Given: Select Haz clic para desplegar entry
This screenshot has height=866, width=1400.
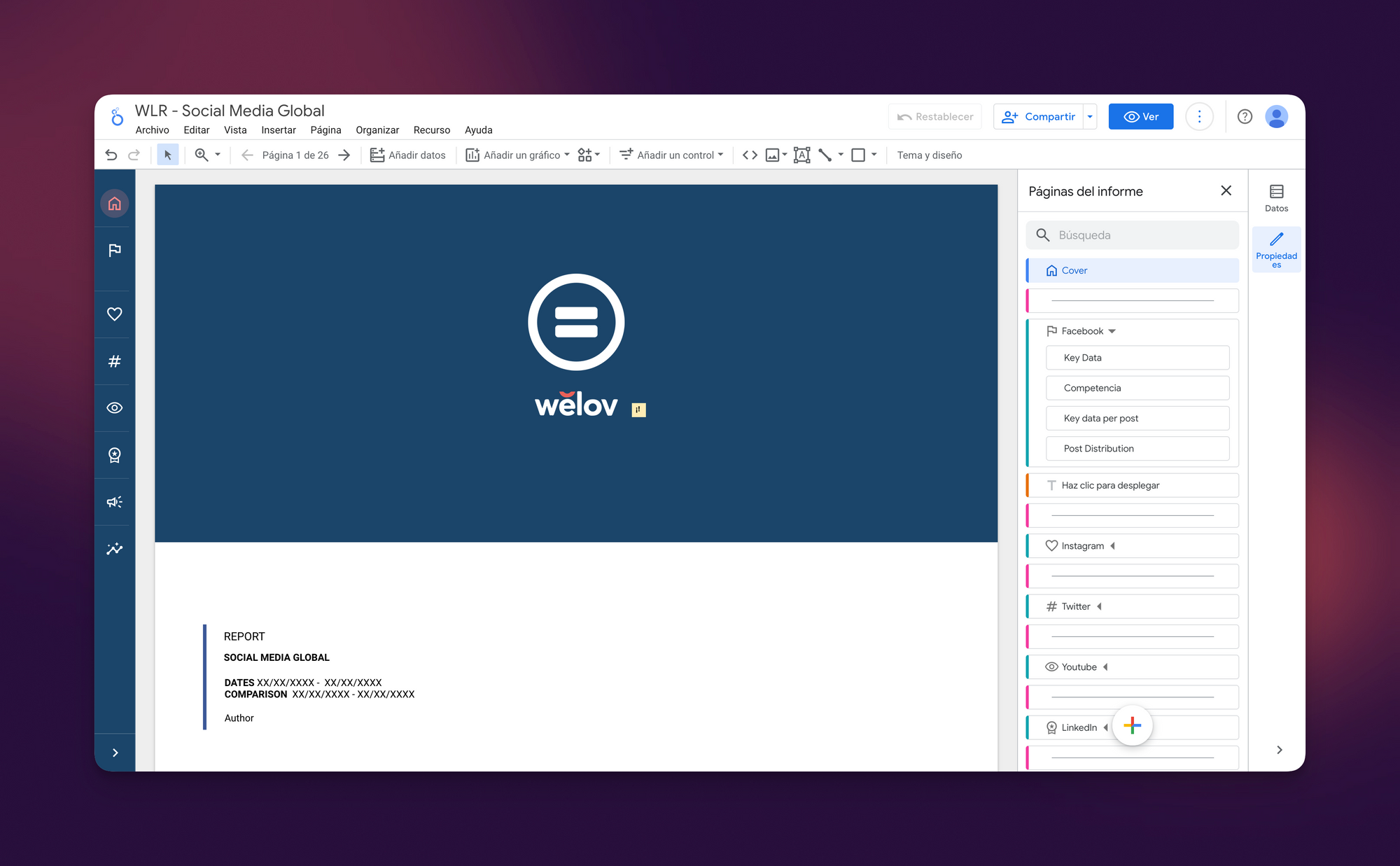Looking at the screenshot, I should 1133,485.
